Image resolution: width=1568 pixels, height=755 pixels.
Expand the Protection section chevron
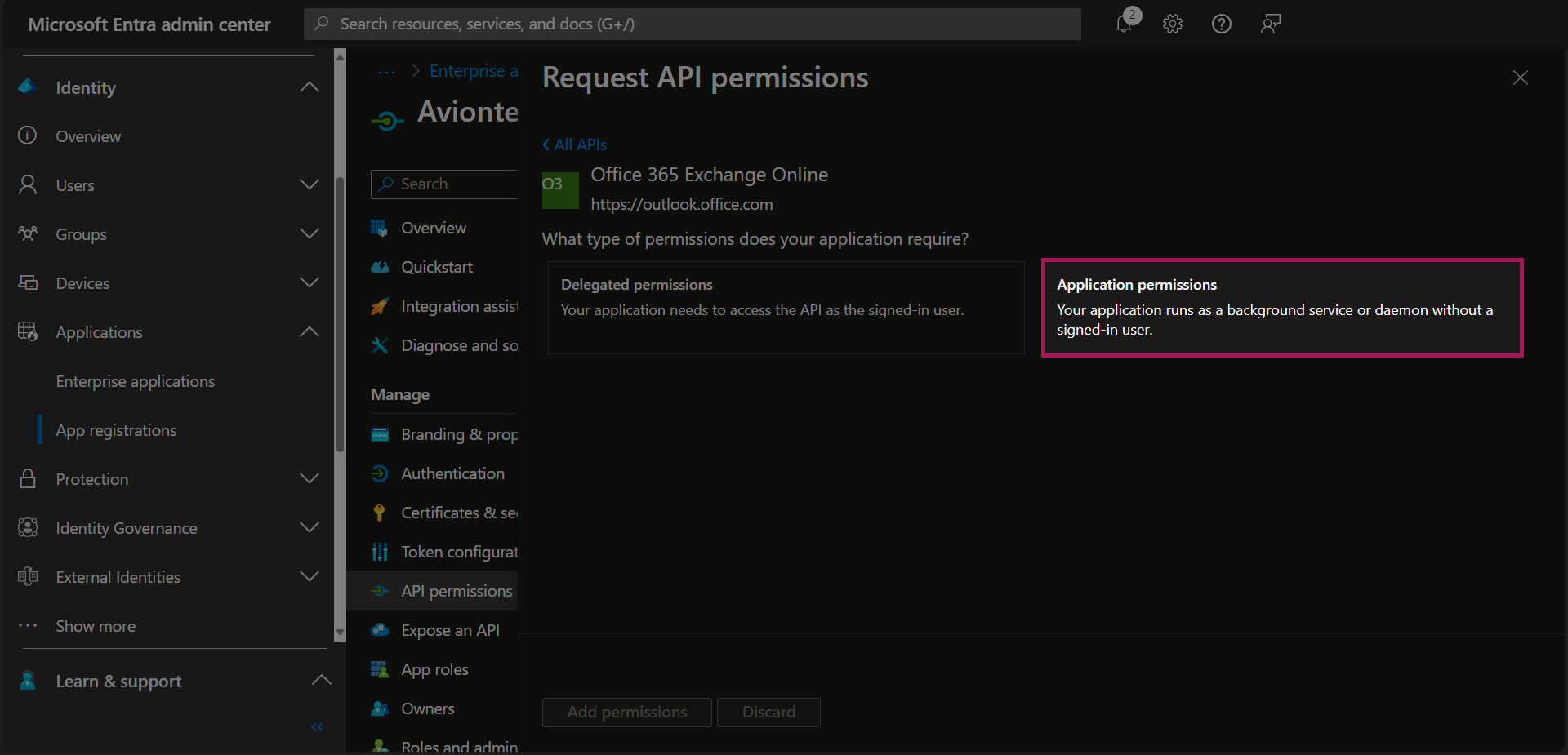309,479
